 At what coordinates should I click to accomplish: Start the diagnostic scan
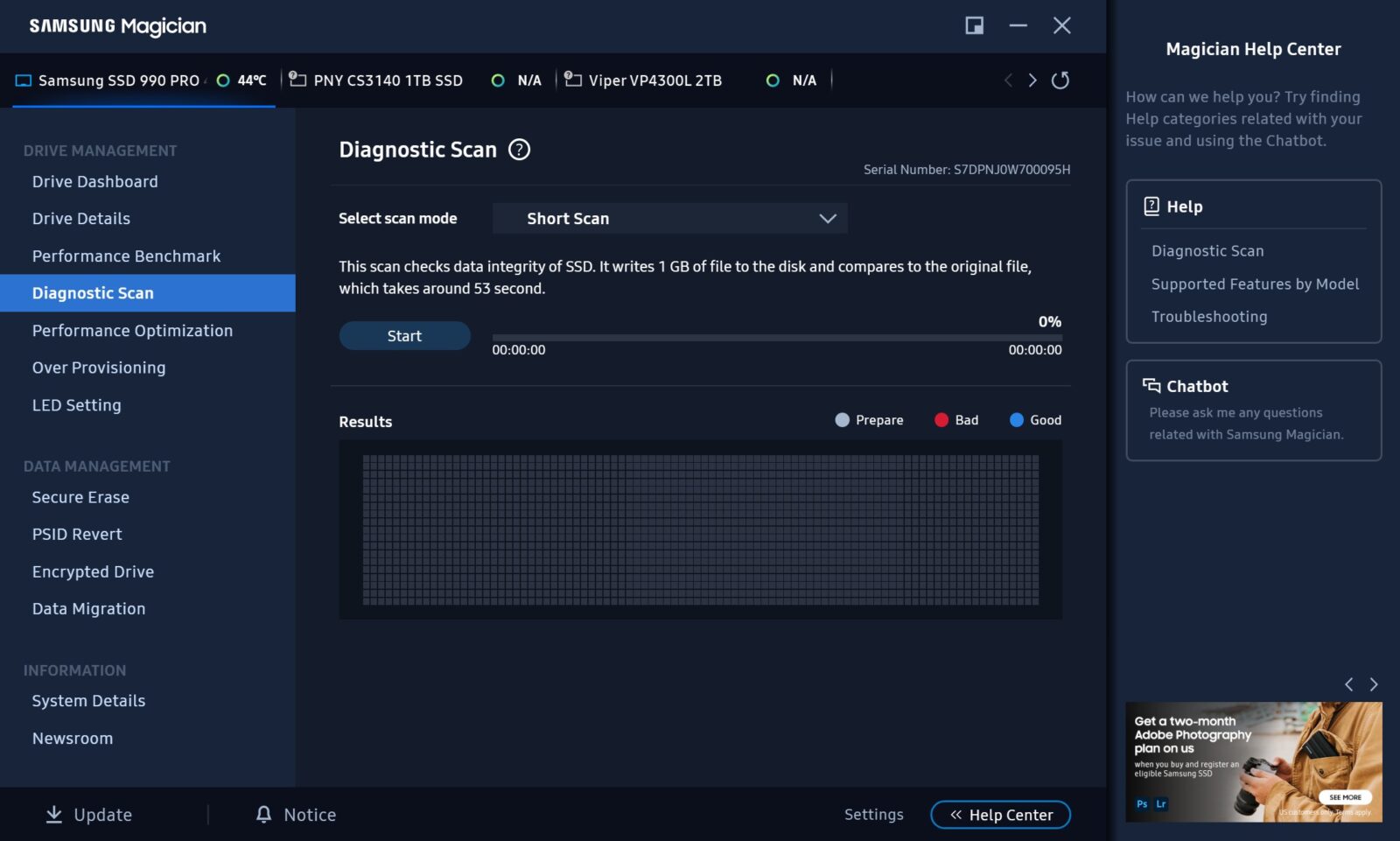click(x=404, y=336)
